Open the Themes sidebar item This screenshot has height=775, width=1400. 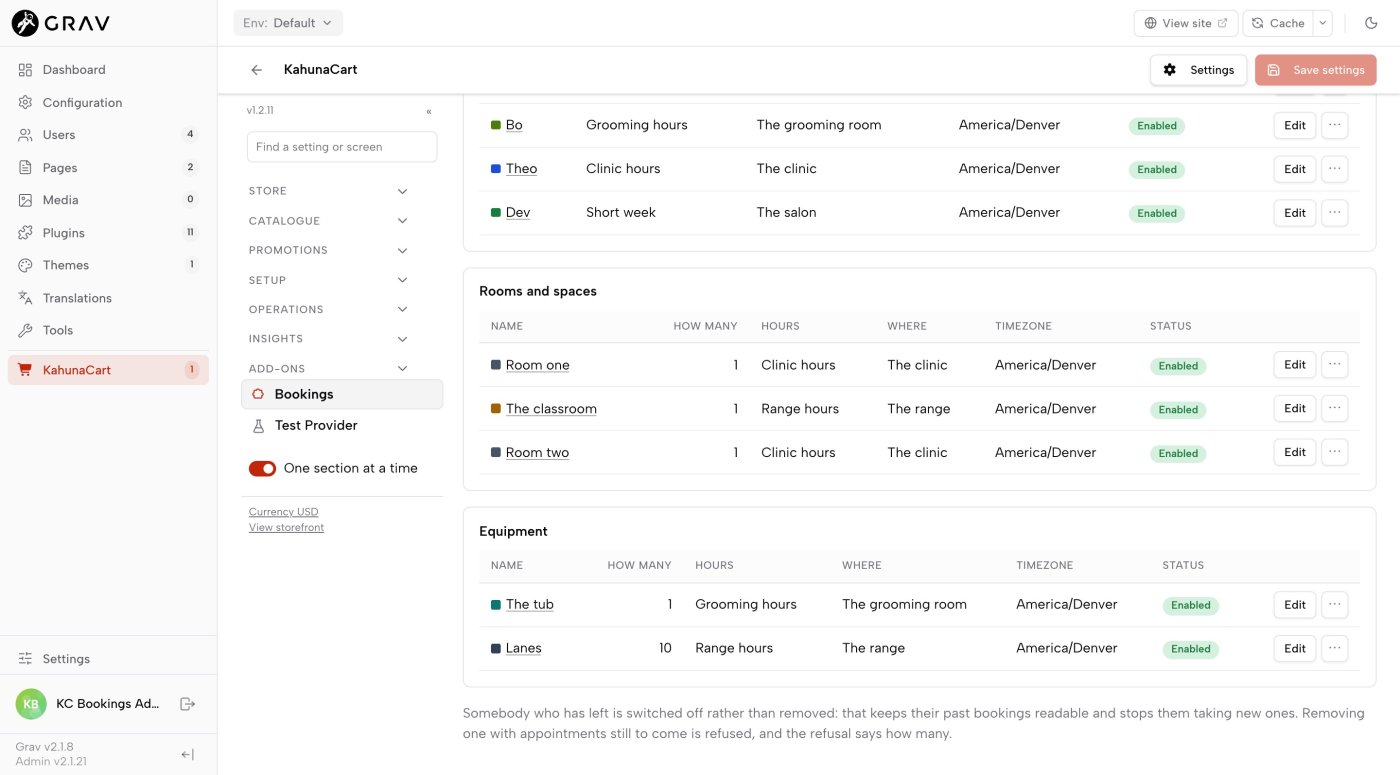coord(108,265)
